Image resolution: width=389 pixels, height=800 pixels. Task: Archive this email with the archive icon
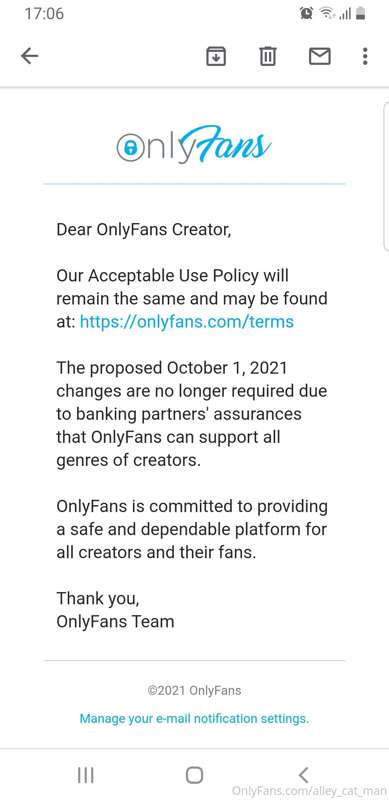pyautogui.click(x=216, y=56)
